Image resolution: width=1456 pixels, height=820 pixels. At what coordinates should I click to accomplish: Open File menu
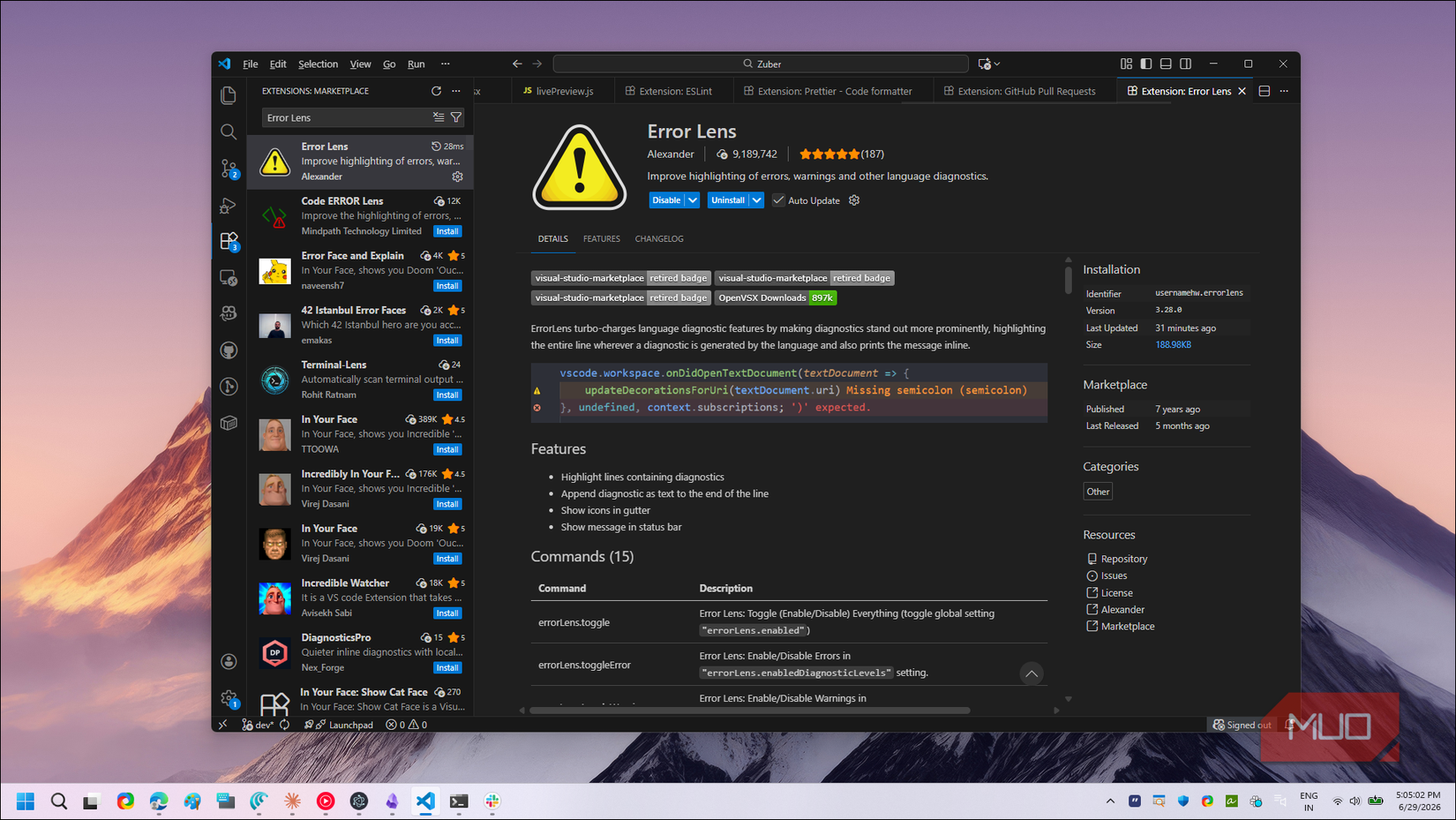pos(251,64)
